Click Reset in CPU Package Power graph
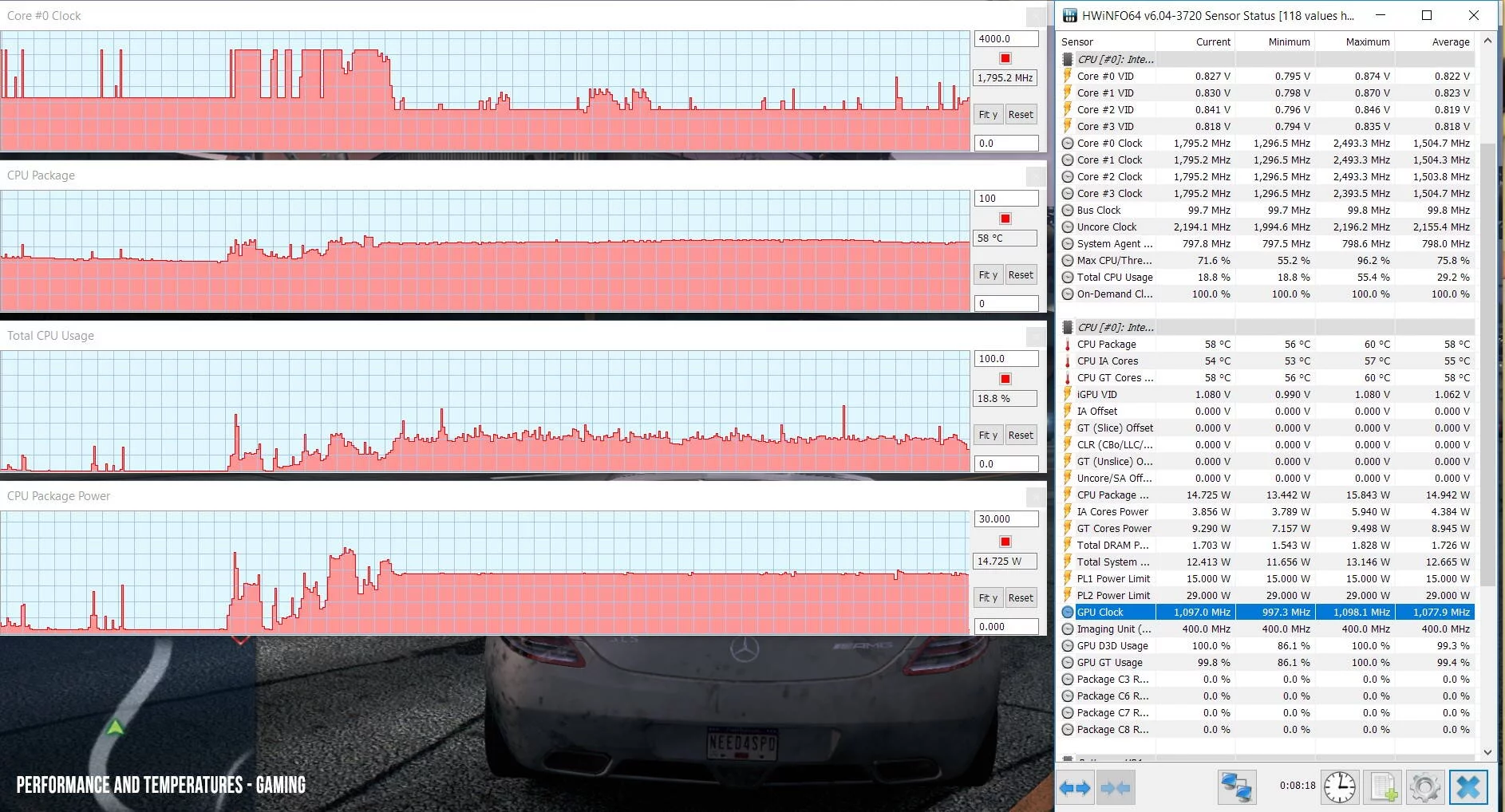The image size is (1505, 812). click(x=1021, y=597)
